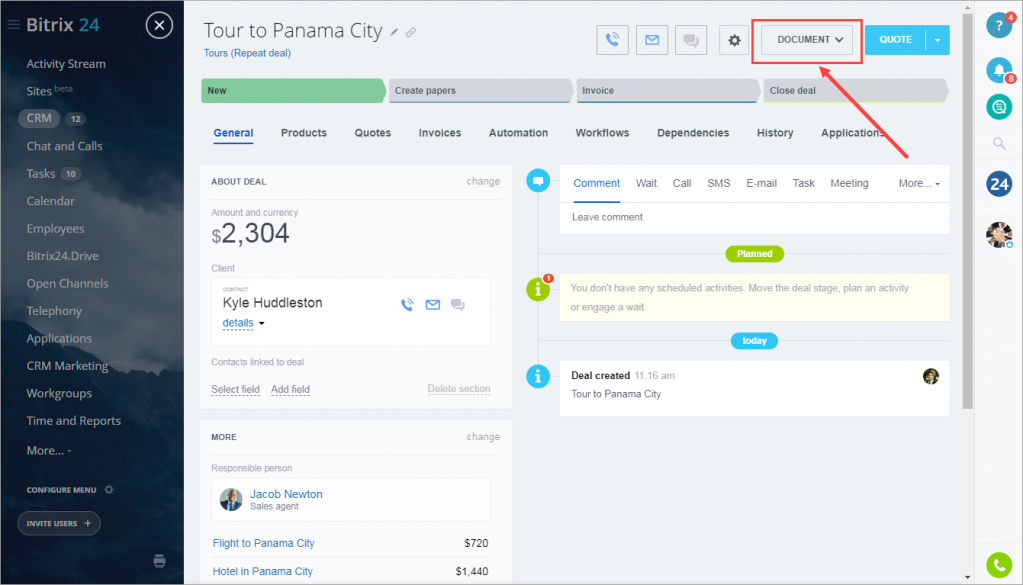Click the Delete section link

click(459, 389)
